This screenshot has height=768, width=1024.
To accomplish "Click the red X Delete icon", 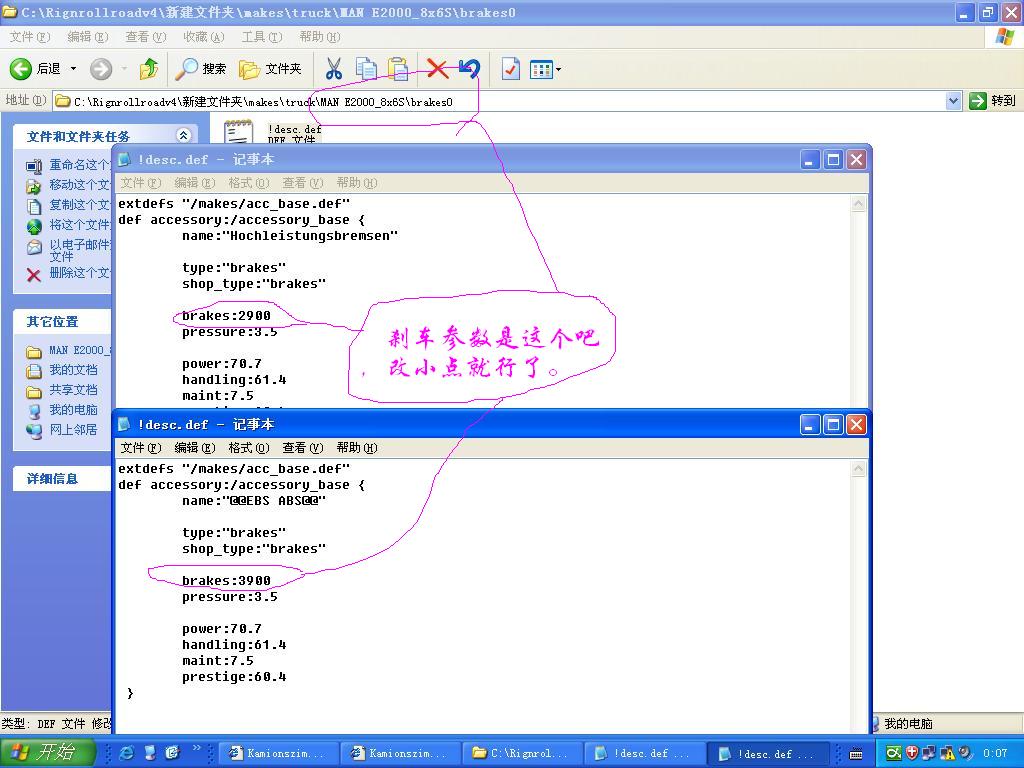I will pos(437,69).
